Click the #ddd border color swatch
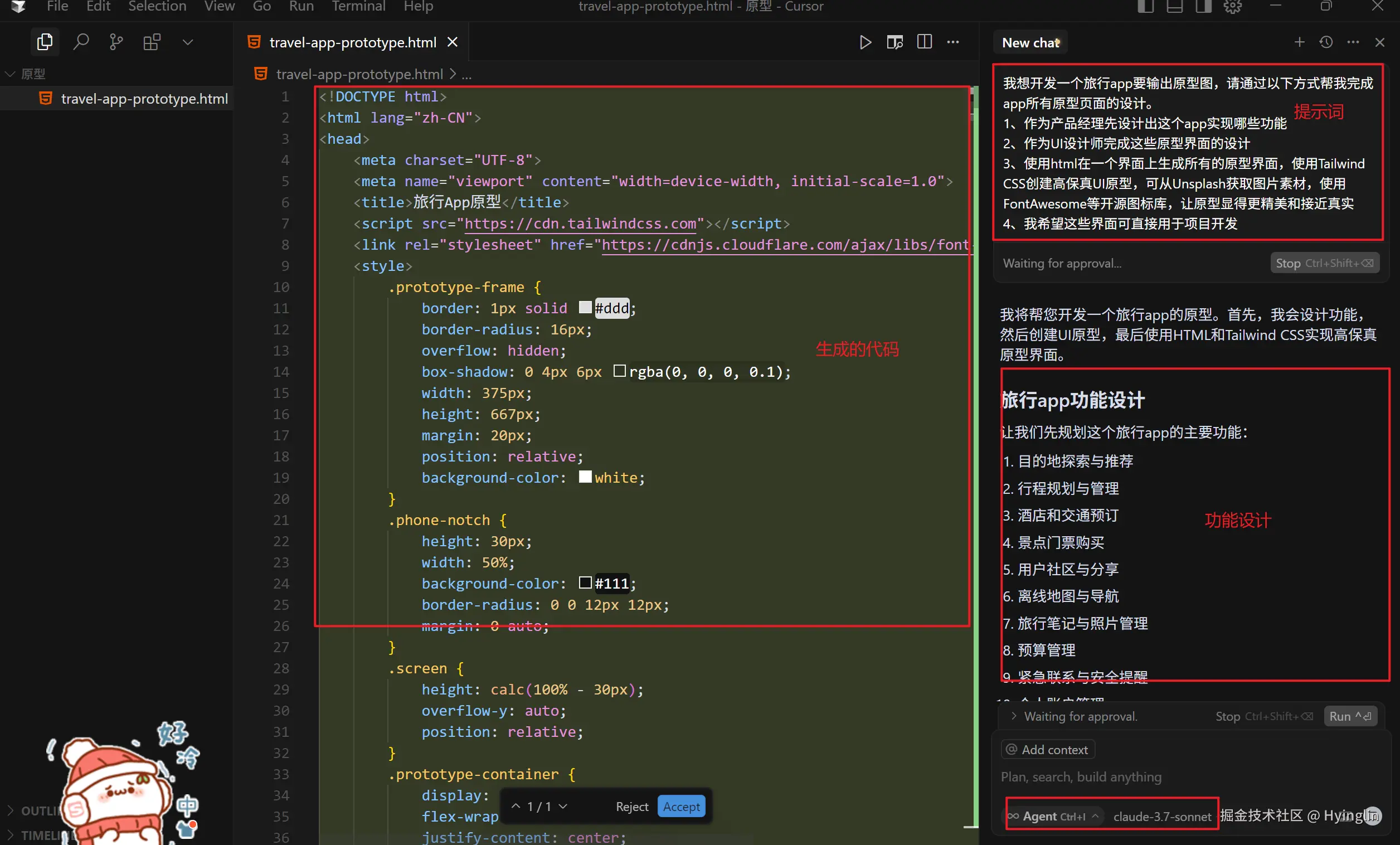Image resolution: width=1400 pixels, height=845 pixels. click(585, 308)
